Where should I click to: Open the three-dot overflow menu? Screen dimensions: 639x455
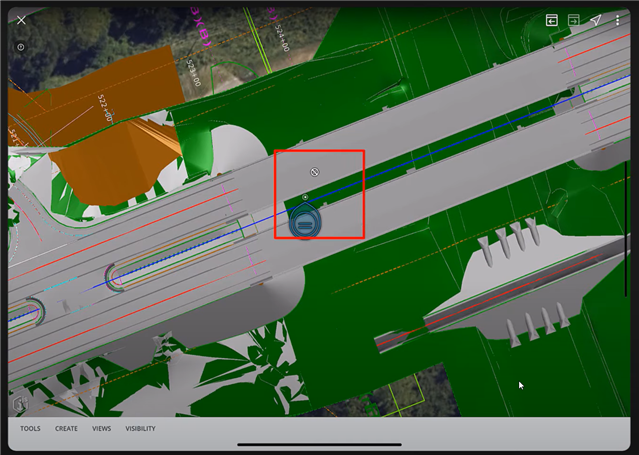pos(618,20)
